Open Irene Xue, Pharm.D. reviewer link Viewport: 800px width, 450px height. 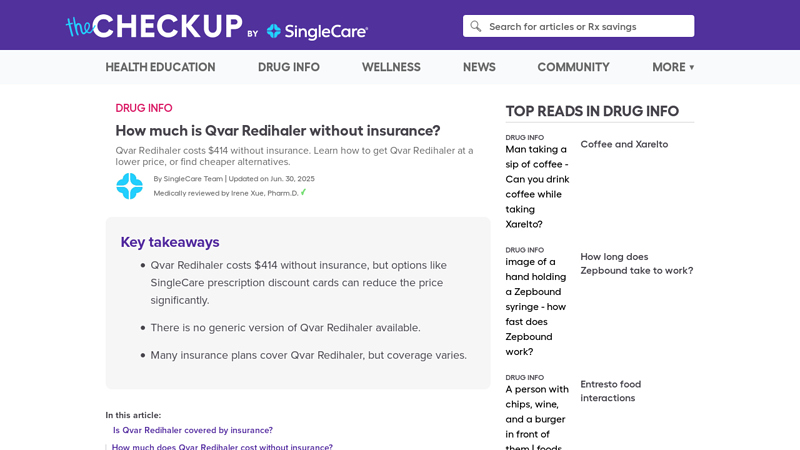(x=264, y=193)
